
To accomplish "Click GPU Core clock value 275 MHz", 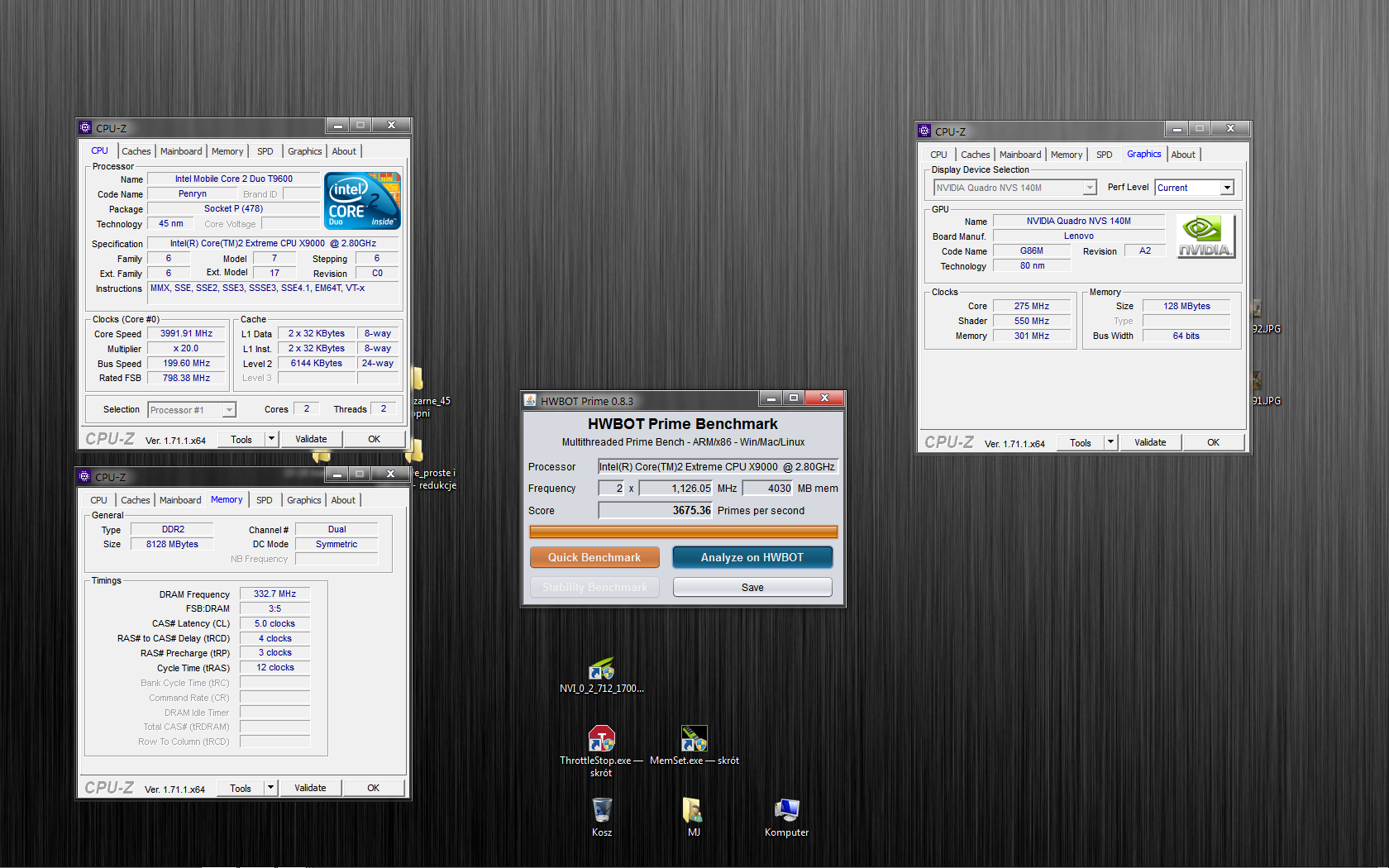I will click(x=1032, y=306).
